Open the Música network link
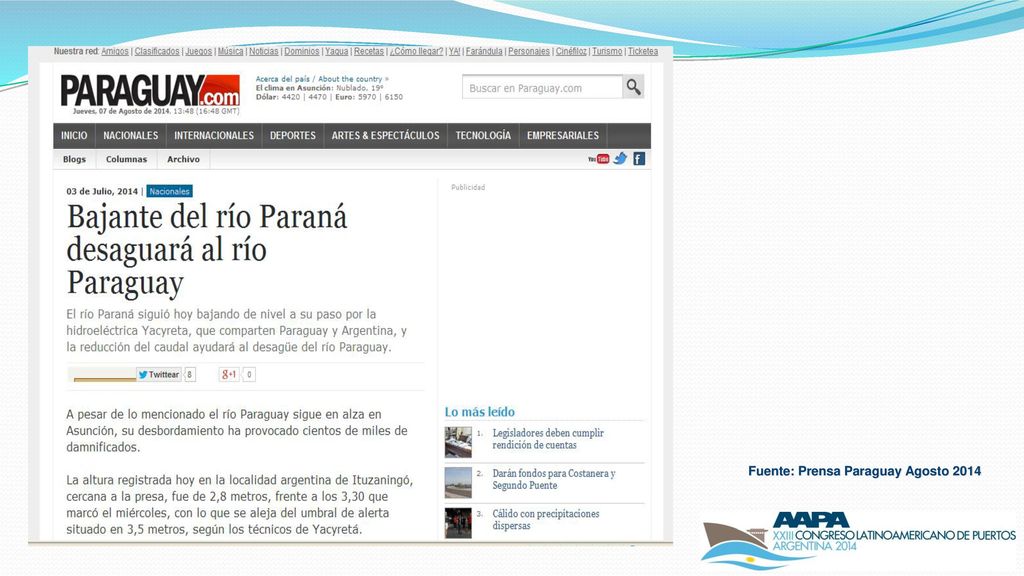The image size is (1024, 576). click(x=231, y=51)
